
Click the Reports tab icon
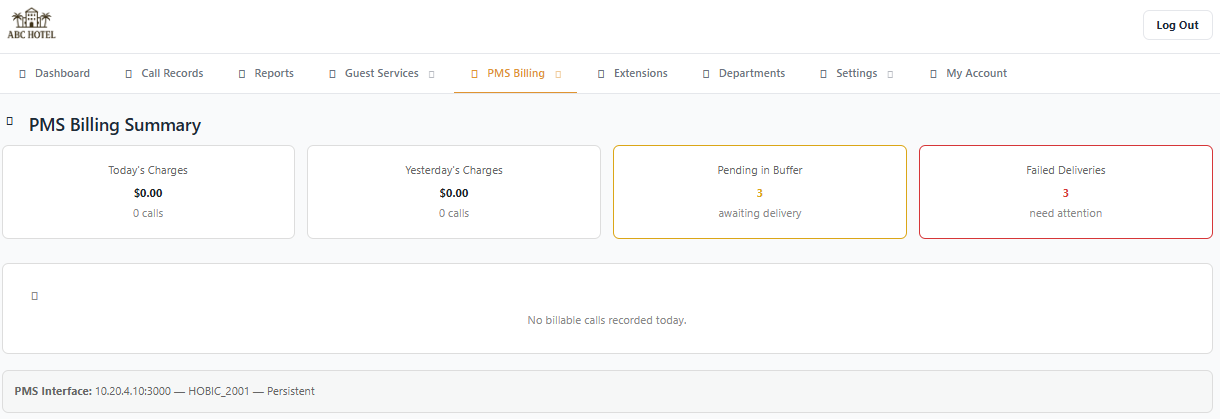pyautogui.click(x=242, y=74)
